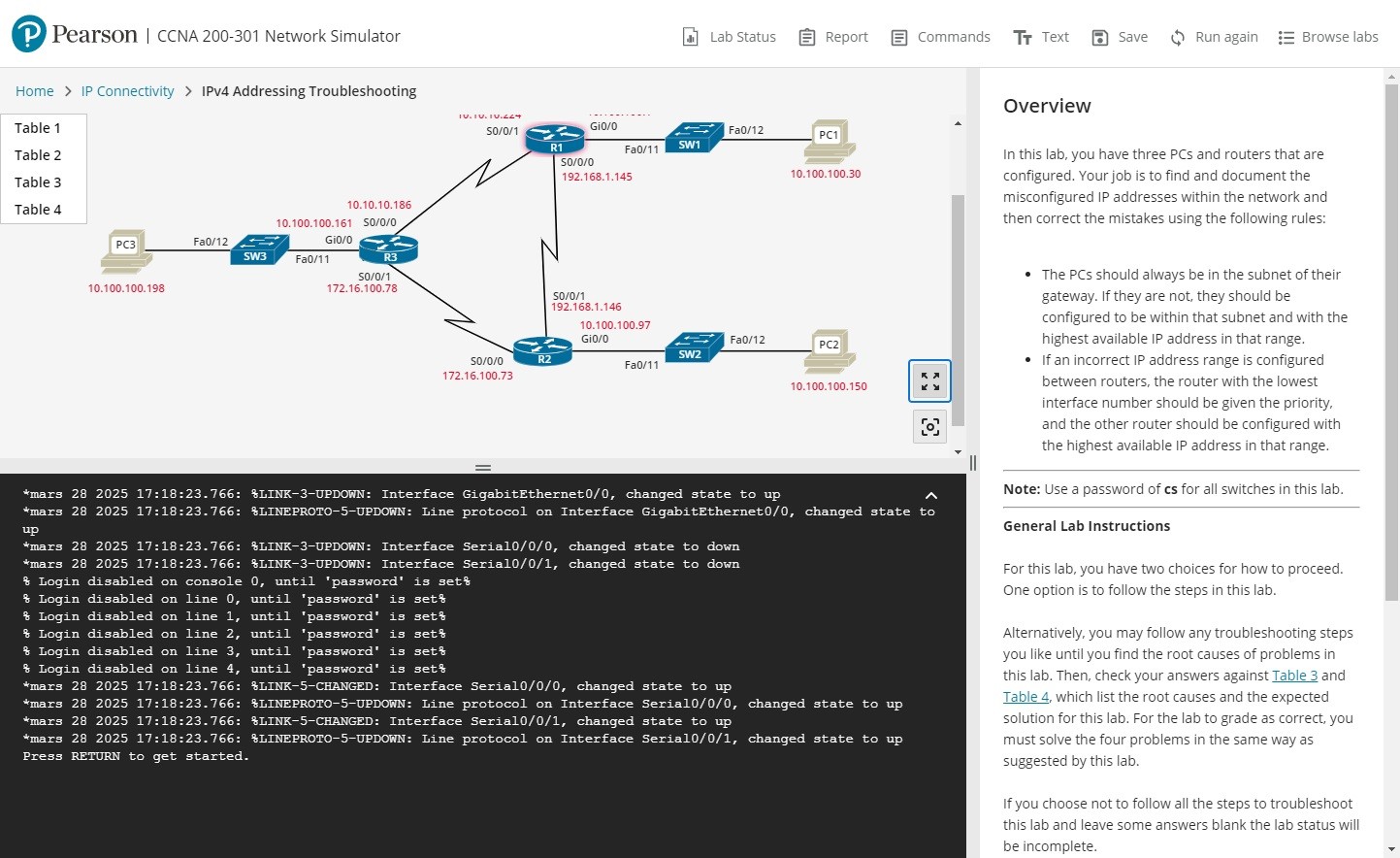Select PC1 computer in topology
This screenshot has width=1400, height=858.
tap(830, 141)
